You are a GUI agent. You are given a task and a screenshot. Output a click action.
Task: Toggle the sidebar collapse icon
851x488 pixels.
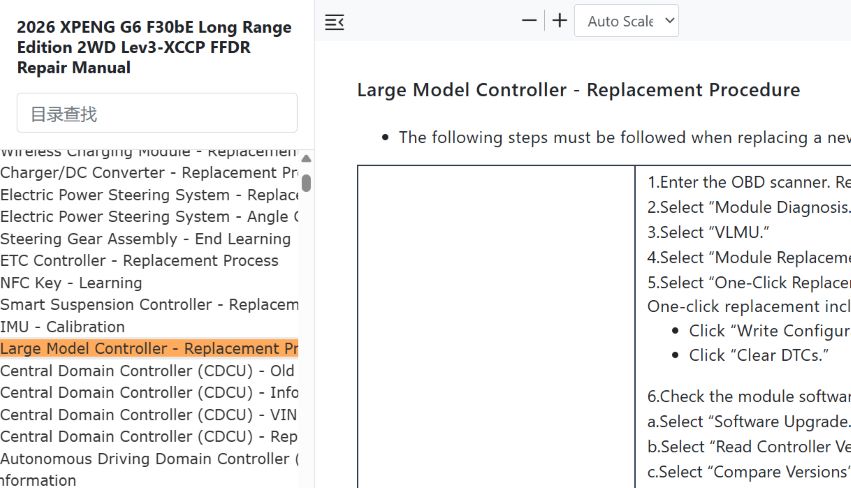tap(334, 22)
